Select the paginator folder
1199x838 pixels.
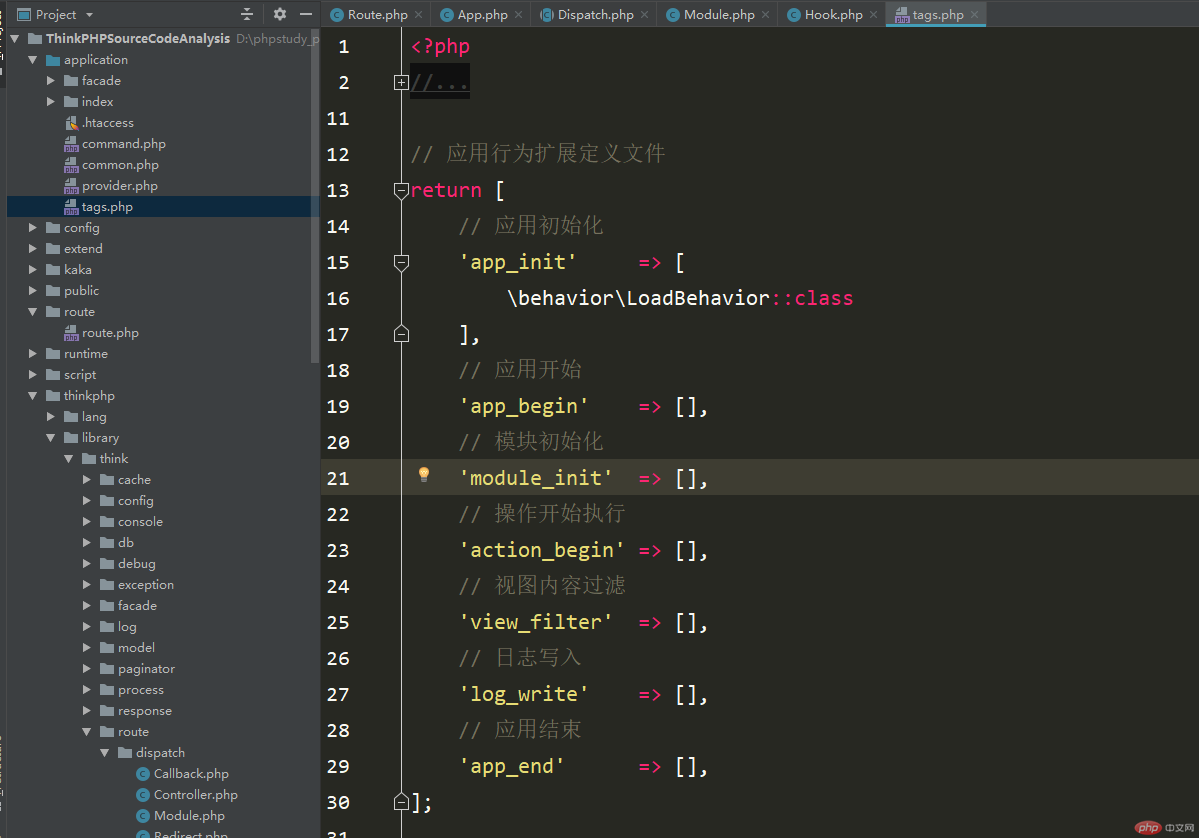pos(146,669)
